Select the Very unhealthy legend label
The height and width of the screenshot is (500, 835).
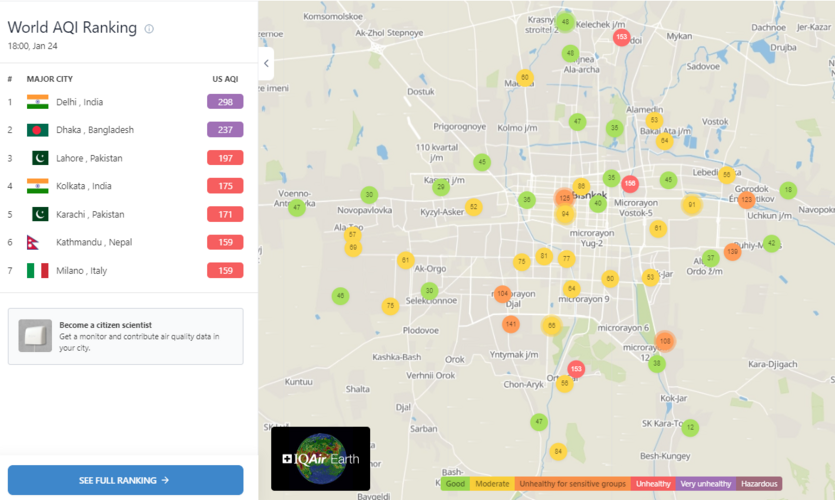[706, 484]
